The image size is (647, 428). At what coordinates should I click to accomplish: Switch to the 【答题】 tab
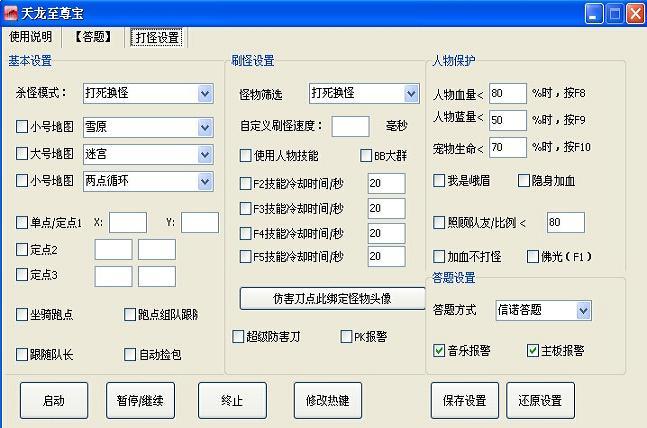[93, 37]
